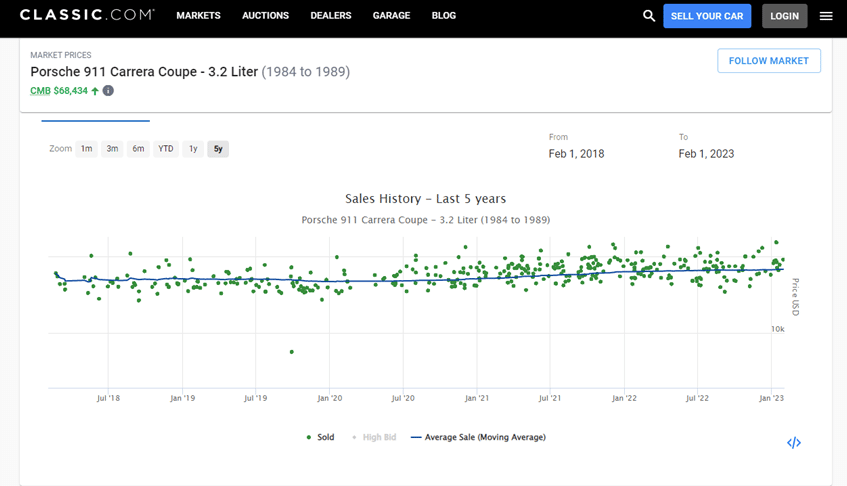Click the green up-arrow next to CMB value
Image resolution: width=847 pixels, height=486 pixels.
click(95, 91)
